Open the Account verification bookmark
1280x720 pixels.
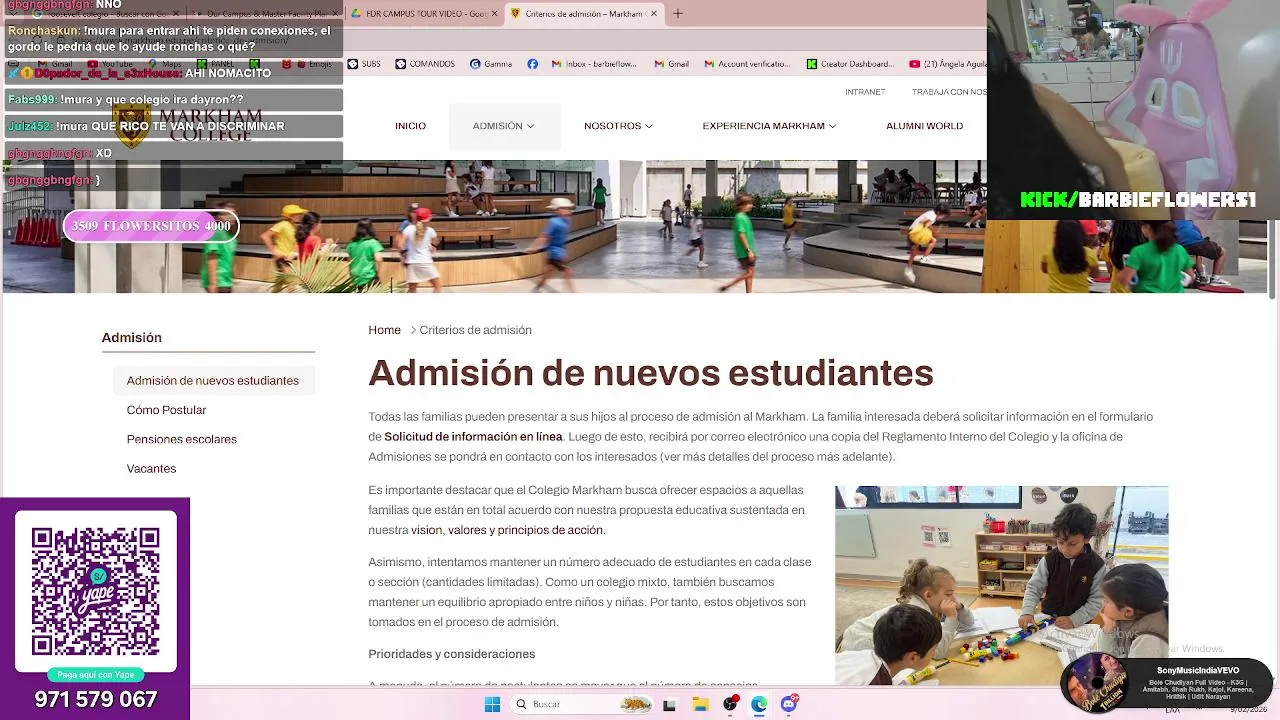click(x=747, y=64)
